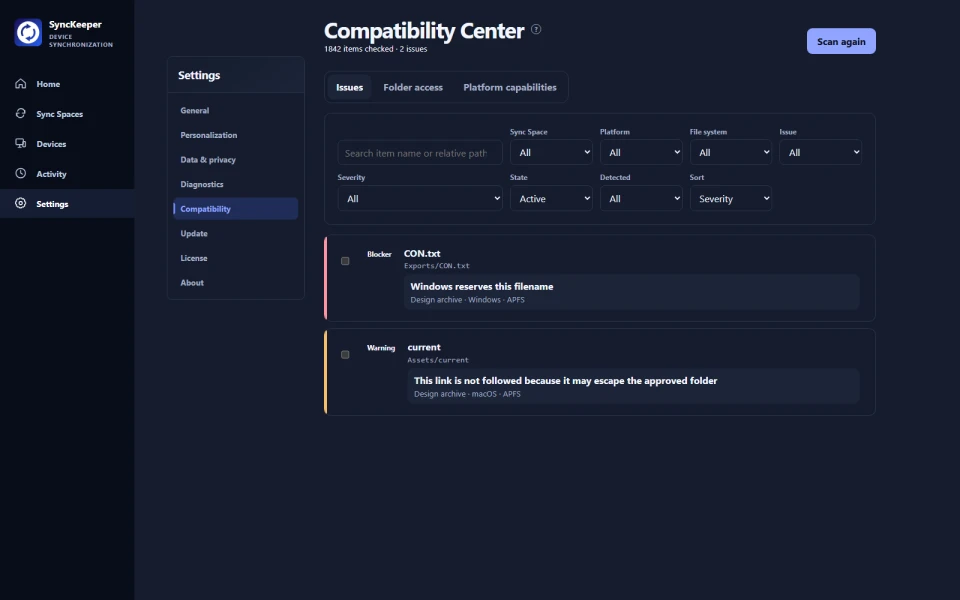
Task: Select Compatibility in settings list
Action: point(236,209)
